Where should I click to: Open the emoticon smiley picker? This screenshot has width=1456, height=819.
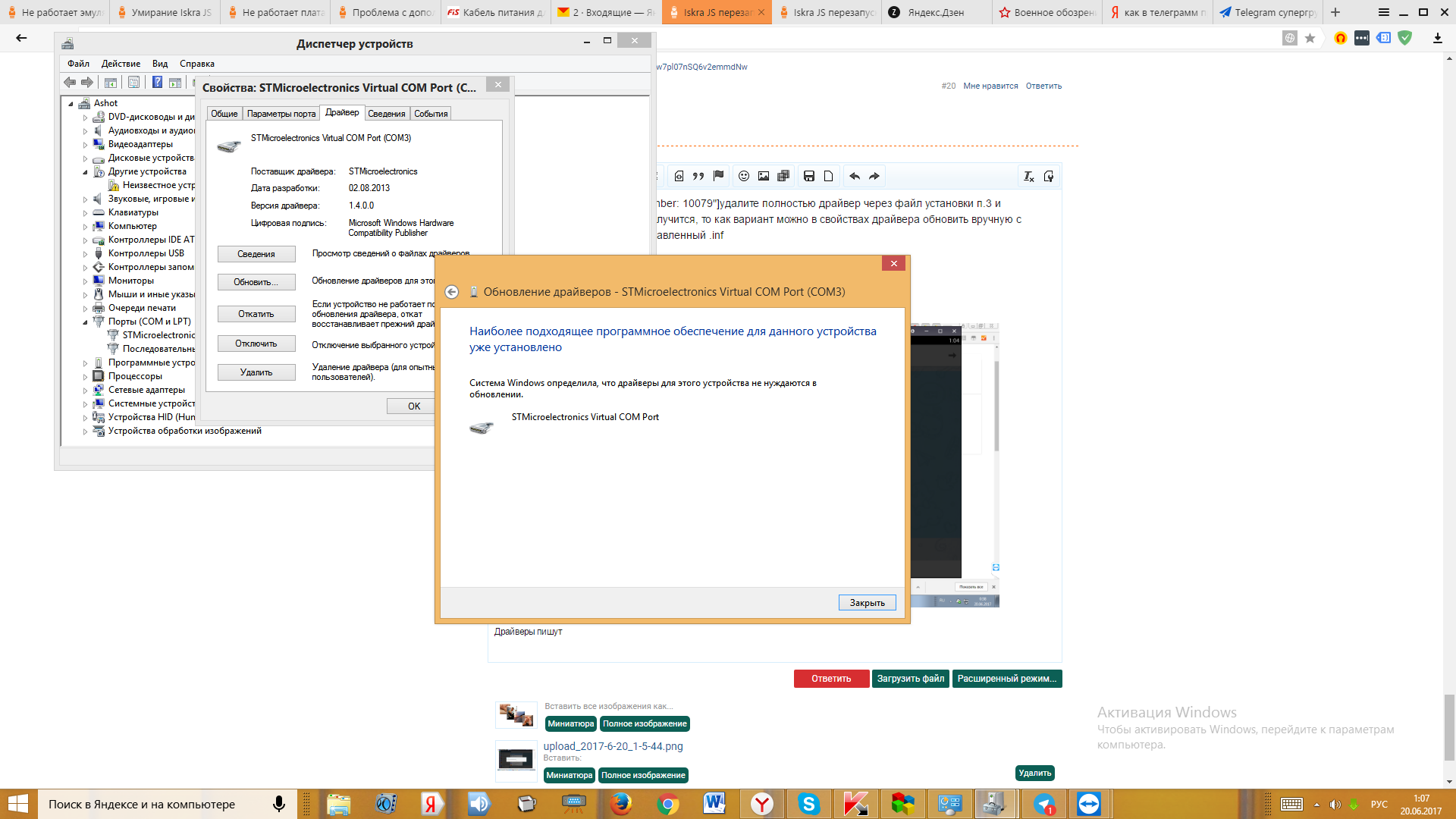pos(744,176)
